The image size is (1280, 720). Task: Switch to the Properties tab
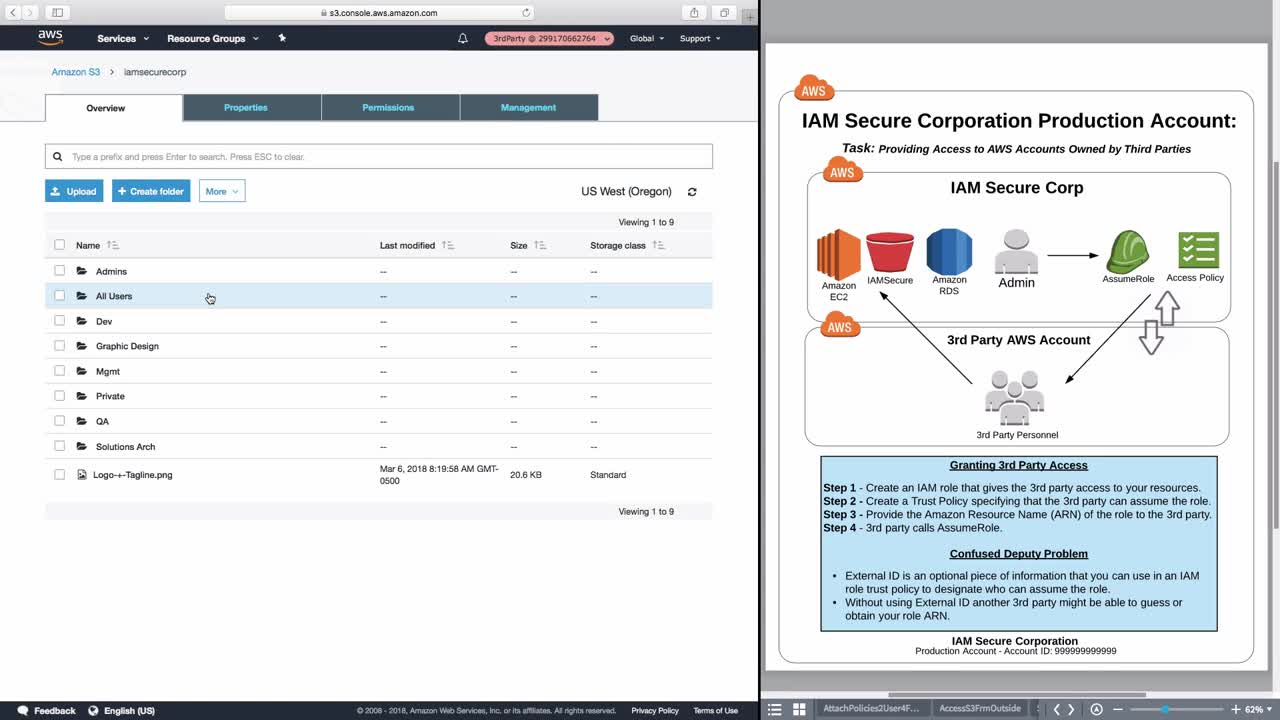(x=252, y=108)
